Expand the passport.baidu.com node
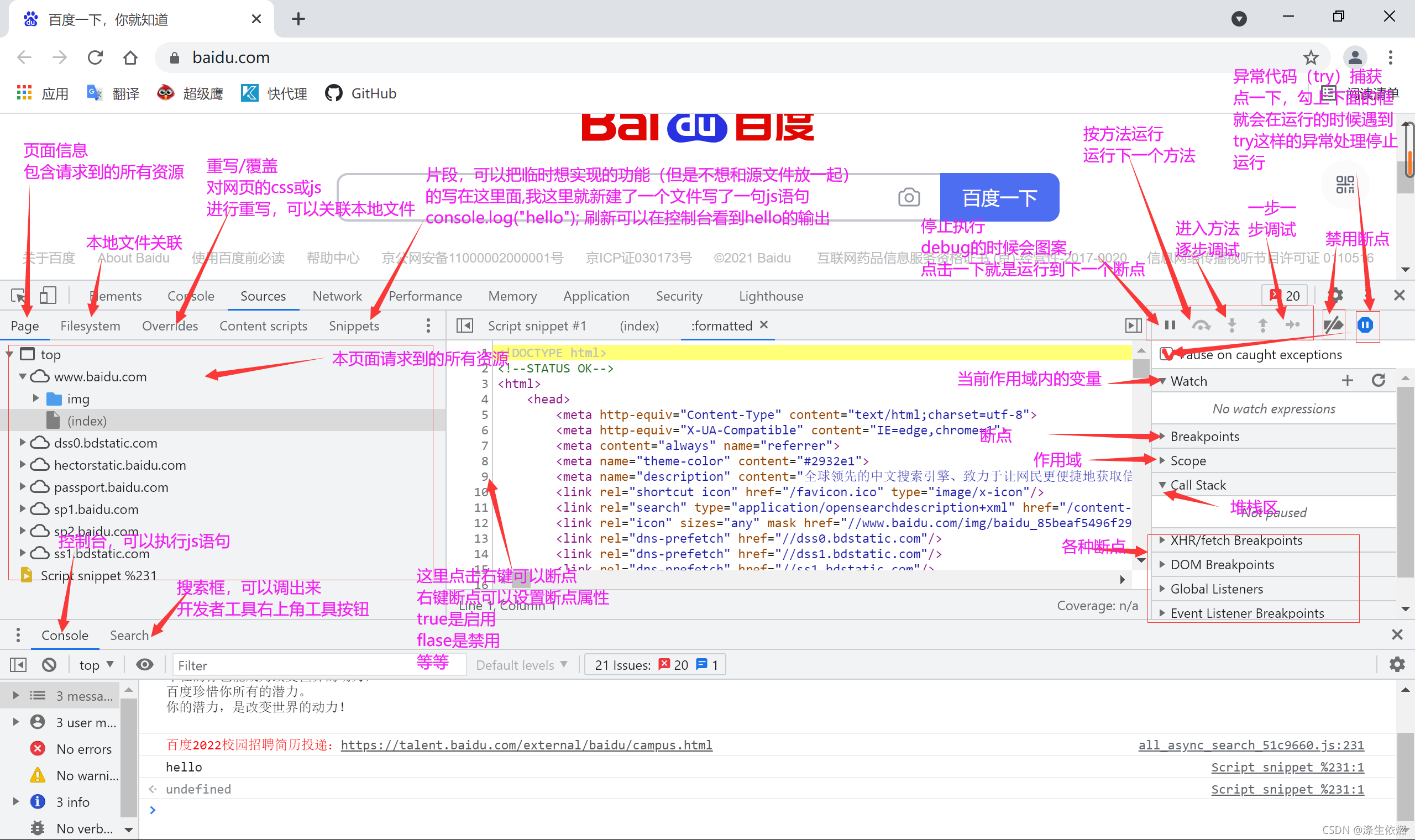The image size is (1415, 840). 23,486
